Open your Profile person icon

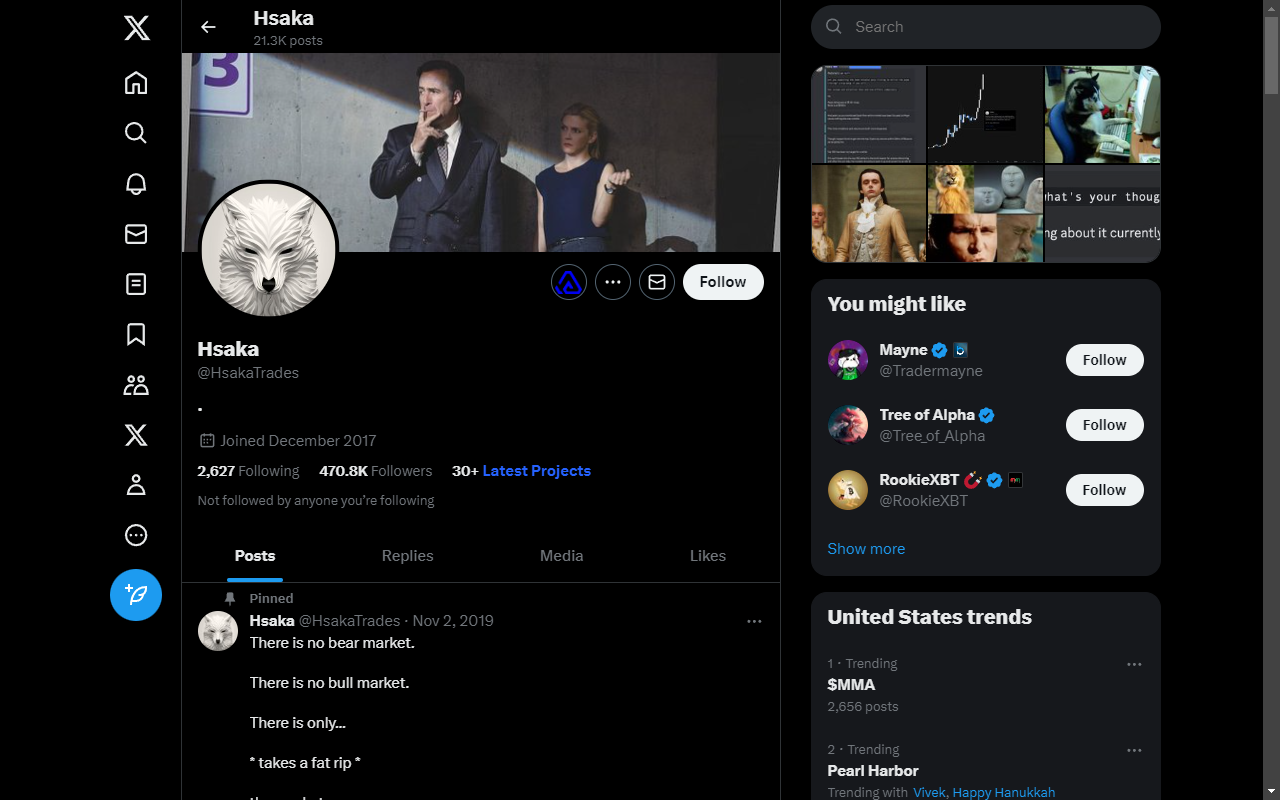(136, 485)
